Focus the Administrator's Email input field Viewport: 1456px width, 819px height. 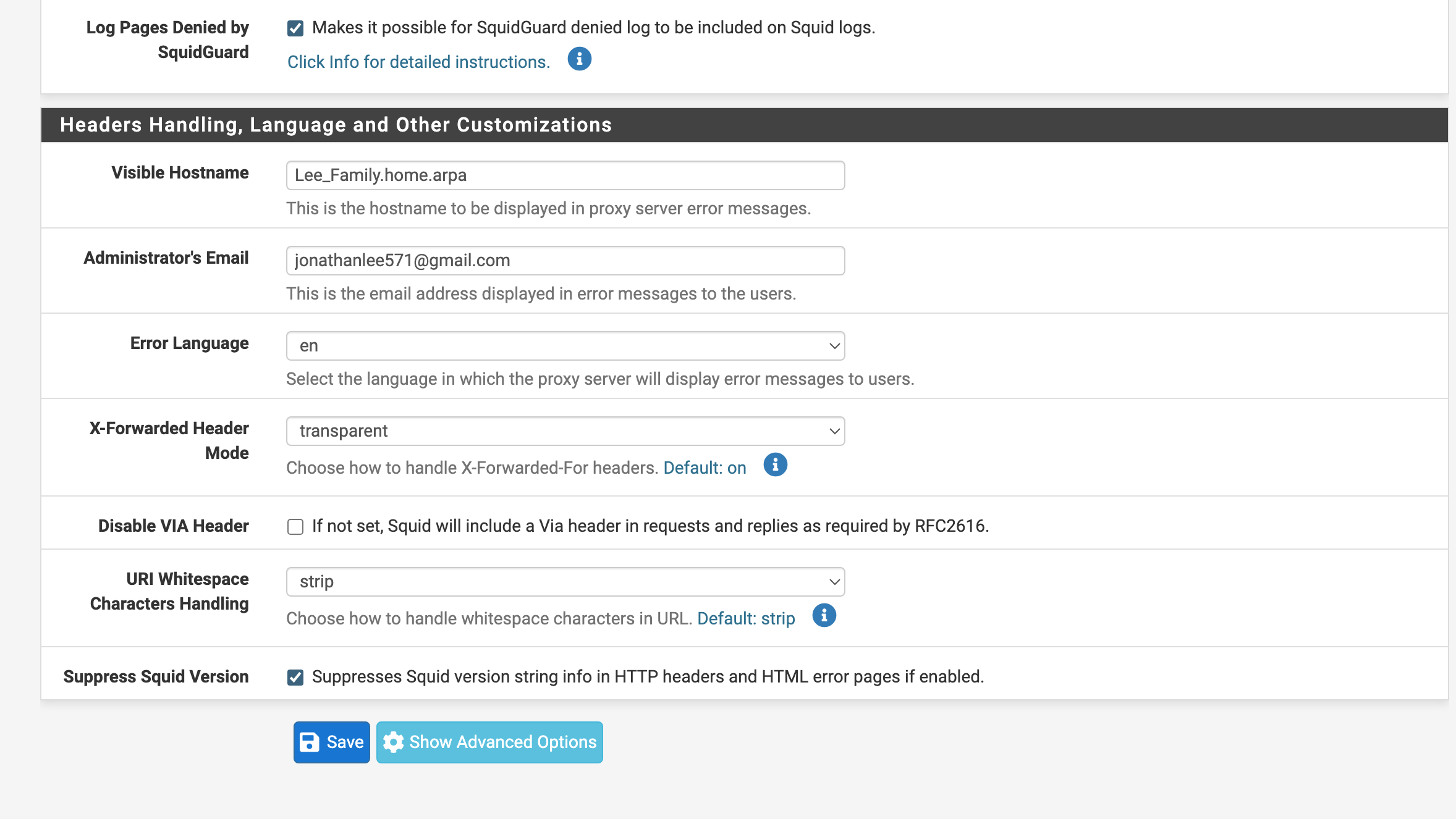tap(565, 261)
